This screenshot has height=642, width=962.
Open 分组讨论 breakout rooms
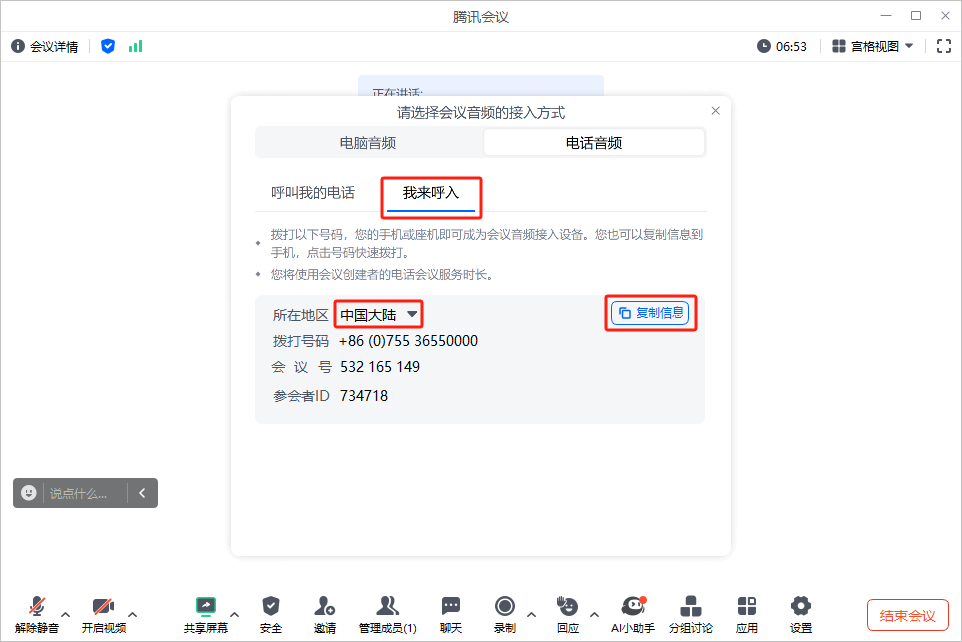pyautogui.click(x=691, y=614)
